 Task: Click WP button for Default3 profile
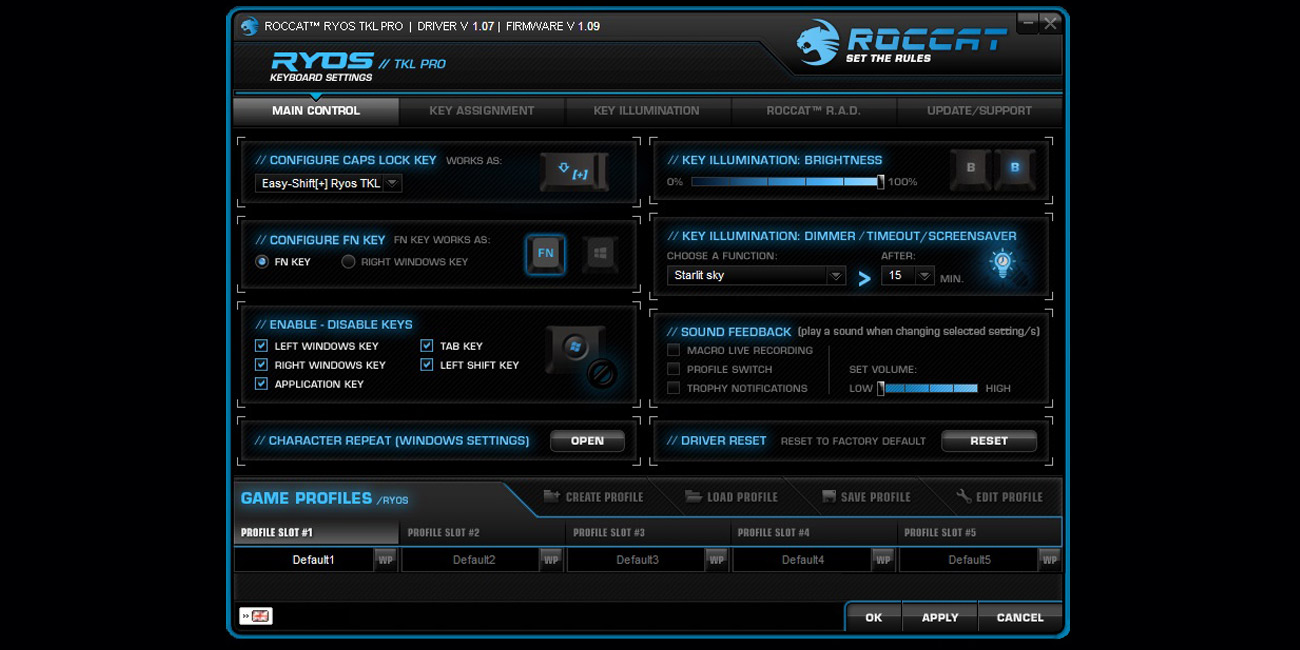click(x=716, y=560)
